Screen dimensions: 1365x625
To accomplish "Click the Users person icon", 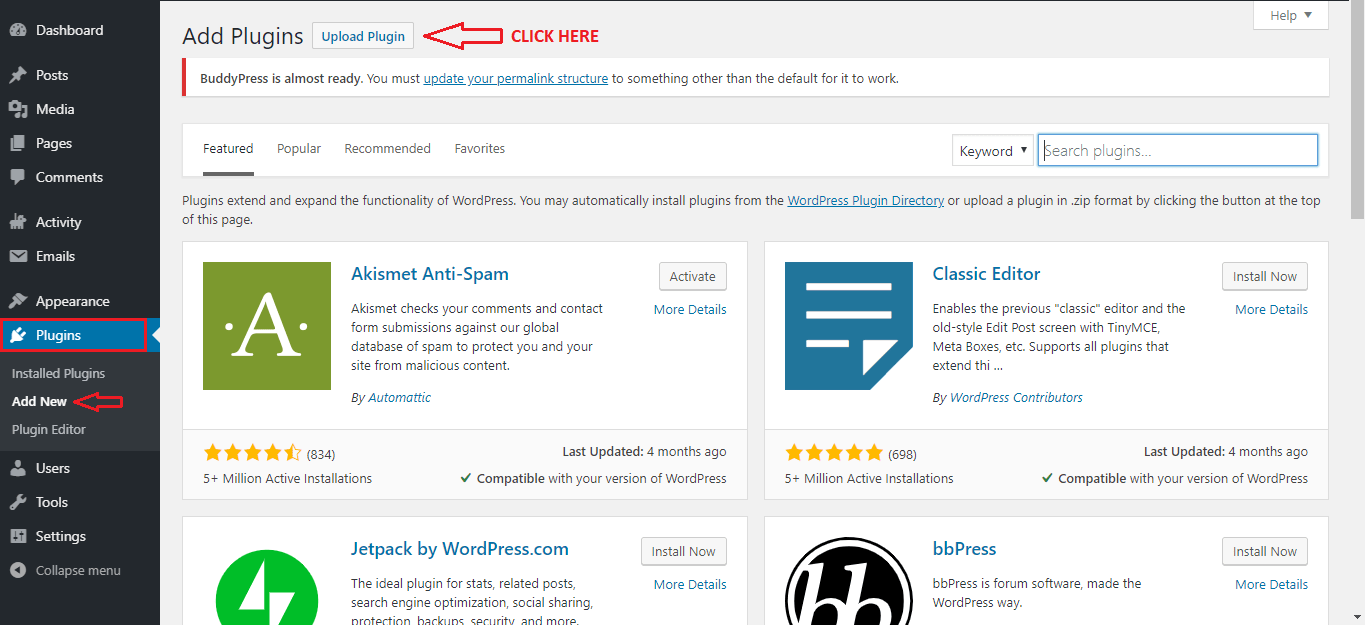I will 18,468.
